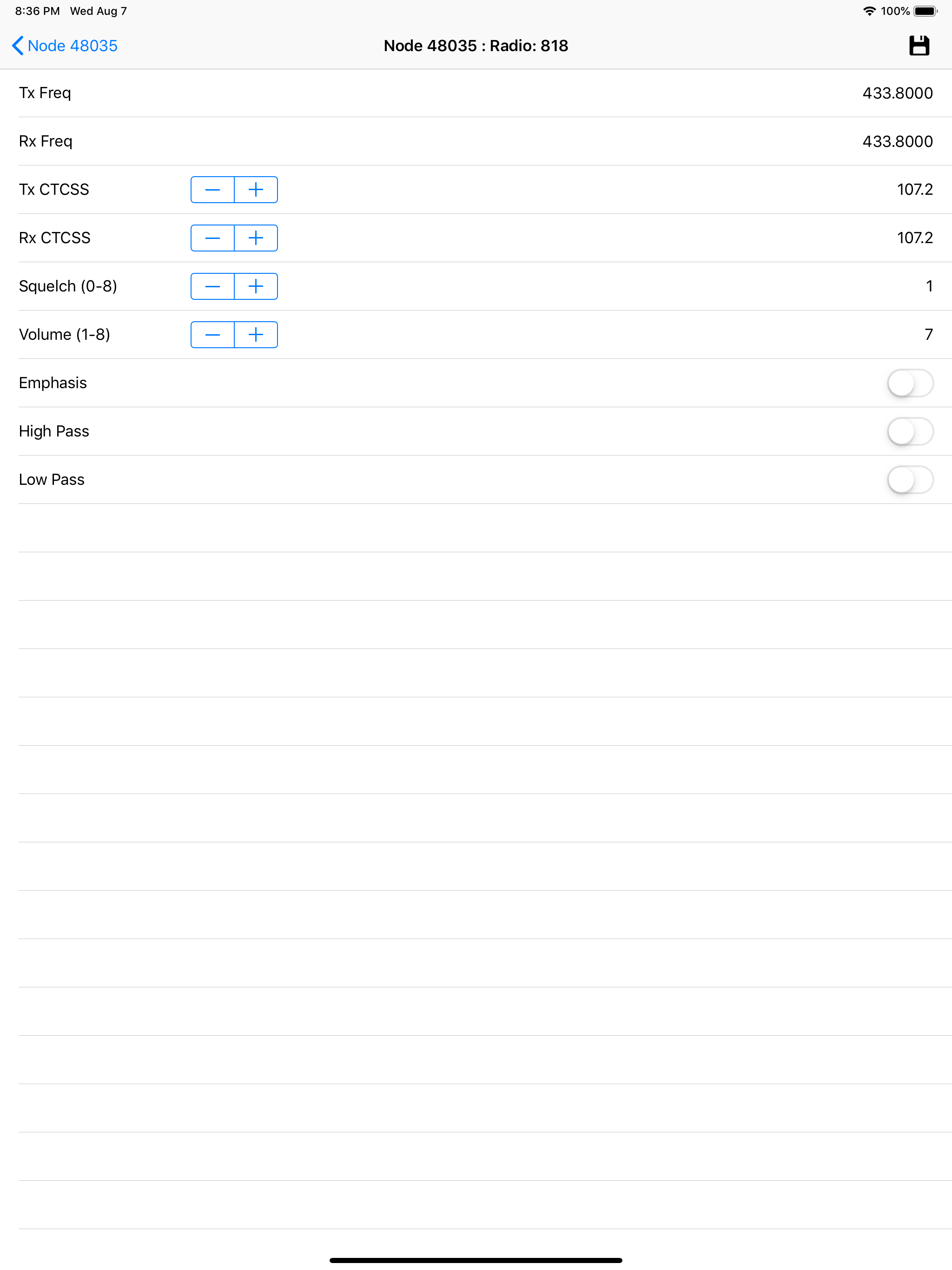The width and height of the screenshot is (952, 1270).
Task: Tap the Wi-Fi status icon
Action: coord(869,11)
